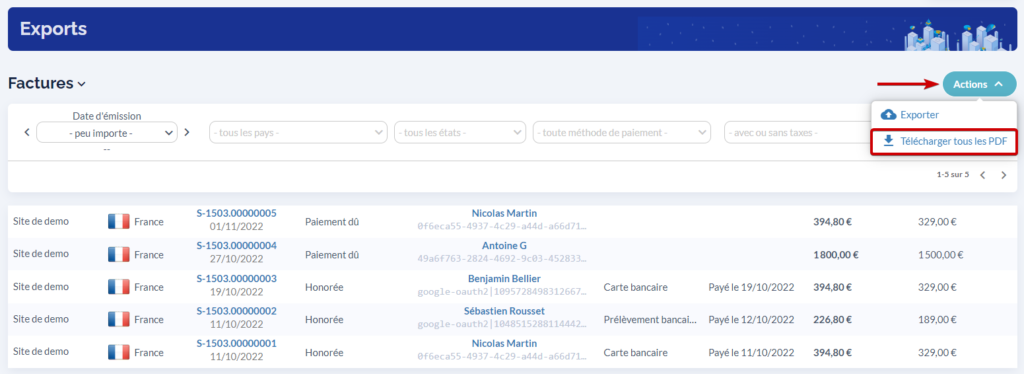The width and height of the screenshot is (1024, 374).
Task: Open invoice S-1503.00000005
Action: click(236, 213)
